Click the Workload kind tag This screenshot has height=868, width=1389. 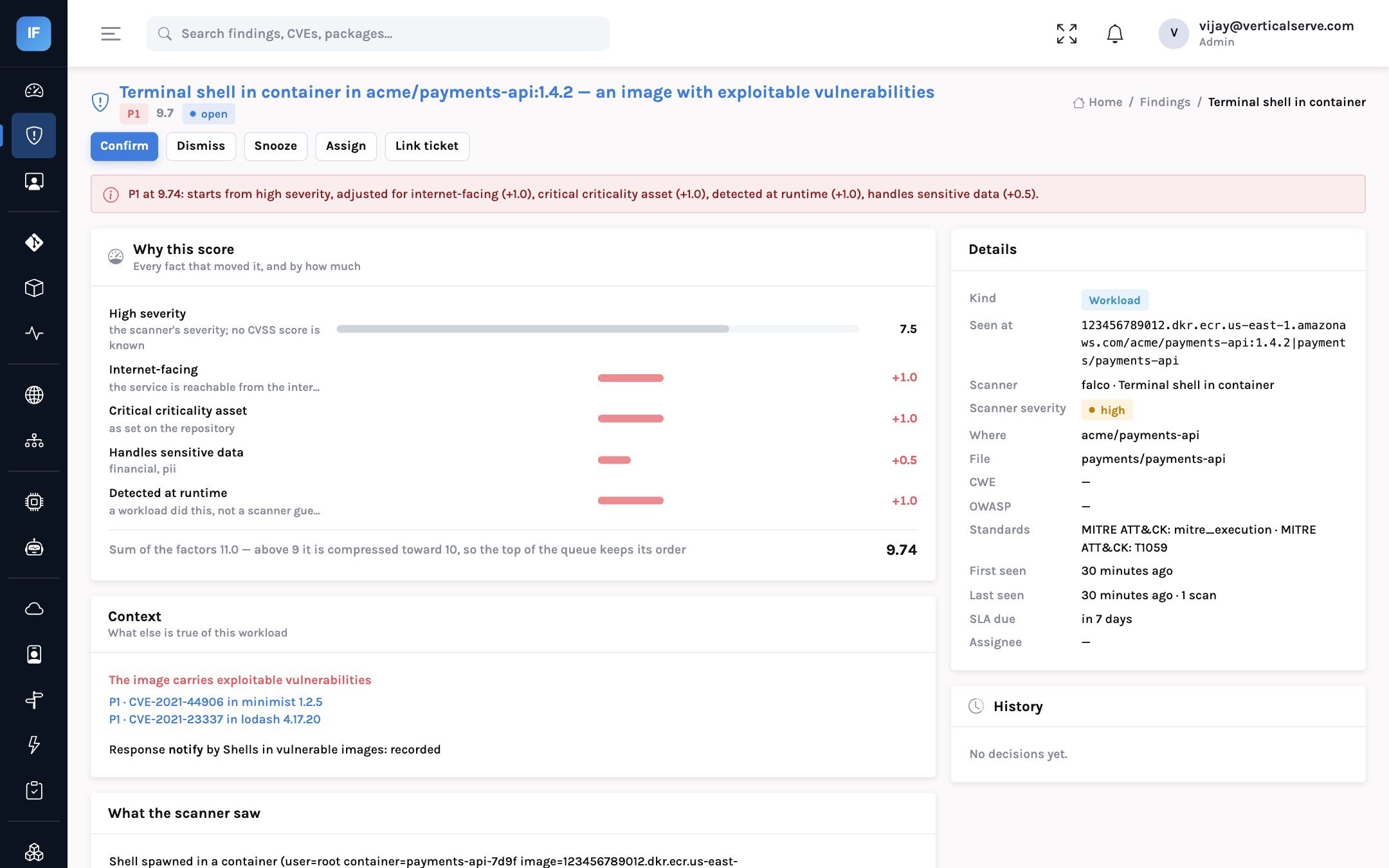pyautogui.click(x=1114, y=300)
